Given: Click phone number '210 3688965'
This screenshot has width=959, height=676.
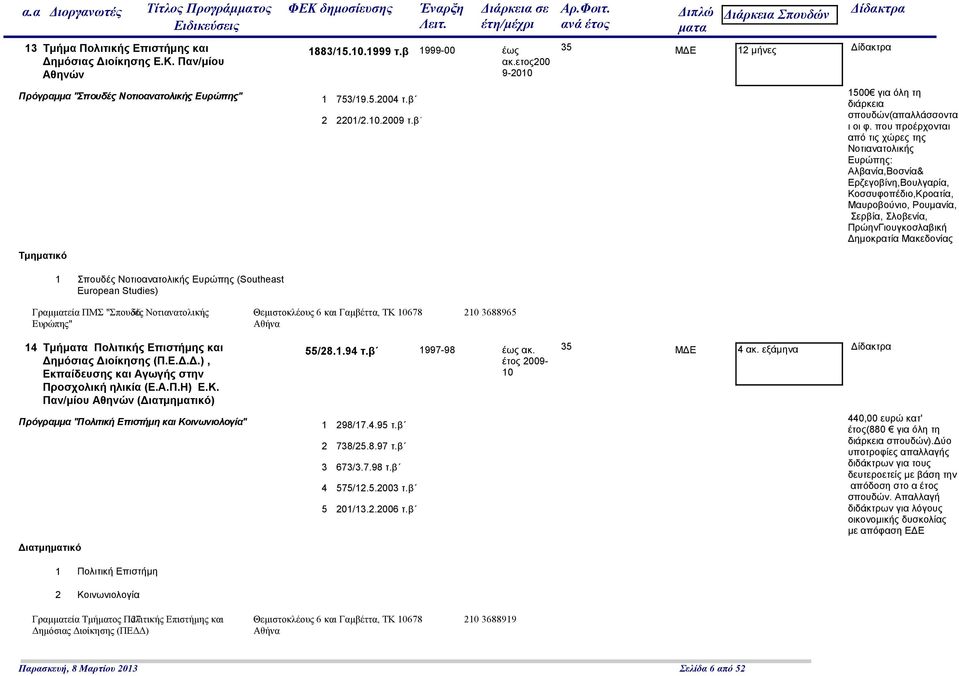Looking at the screenshot, I should point(490,312).
